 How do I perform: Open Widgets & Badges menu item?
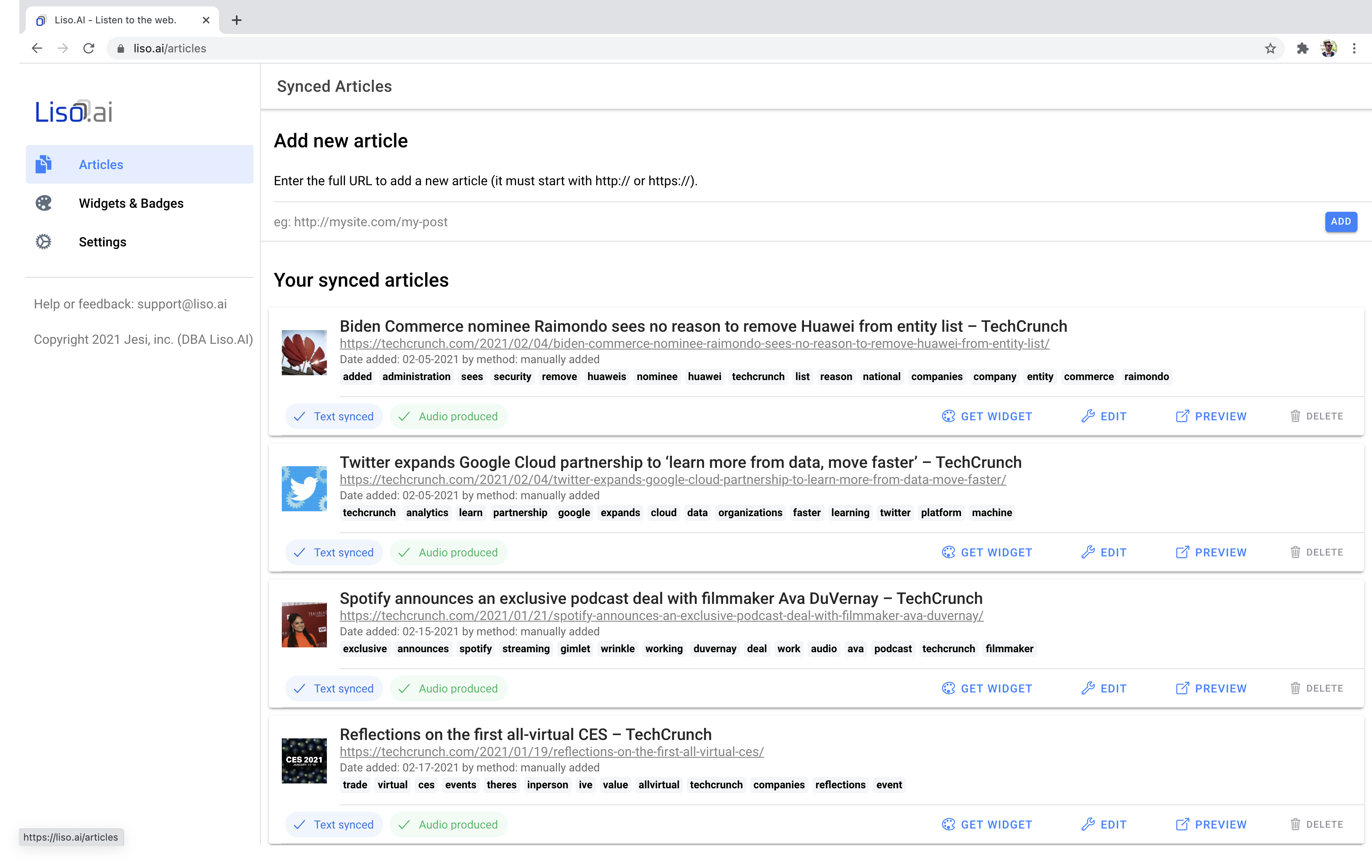tap(131, 203)
